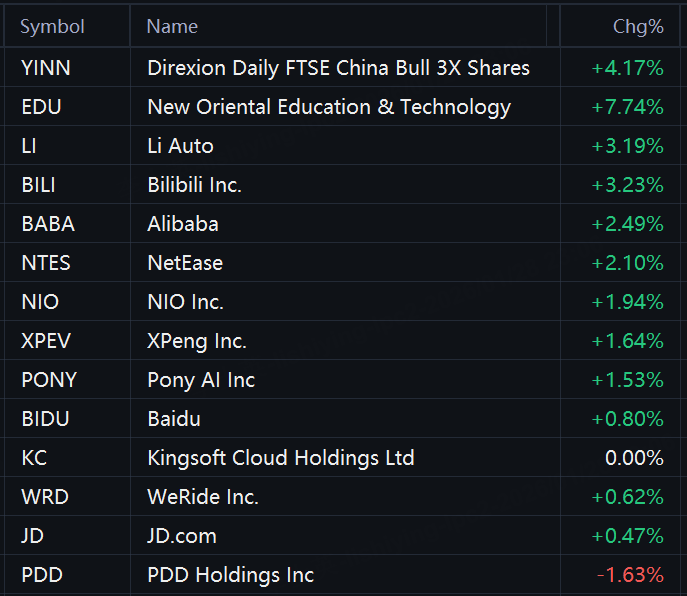
Task: Click the JD.com stock name
Action: point(181,536)
